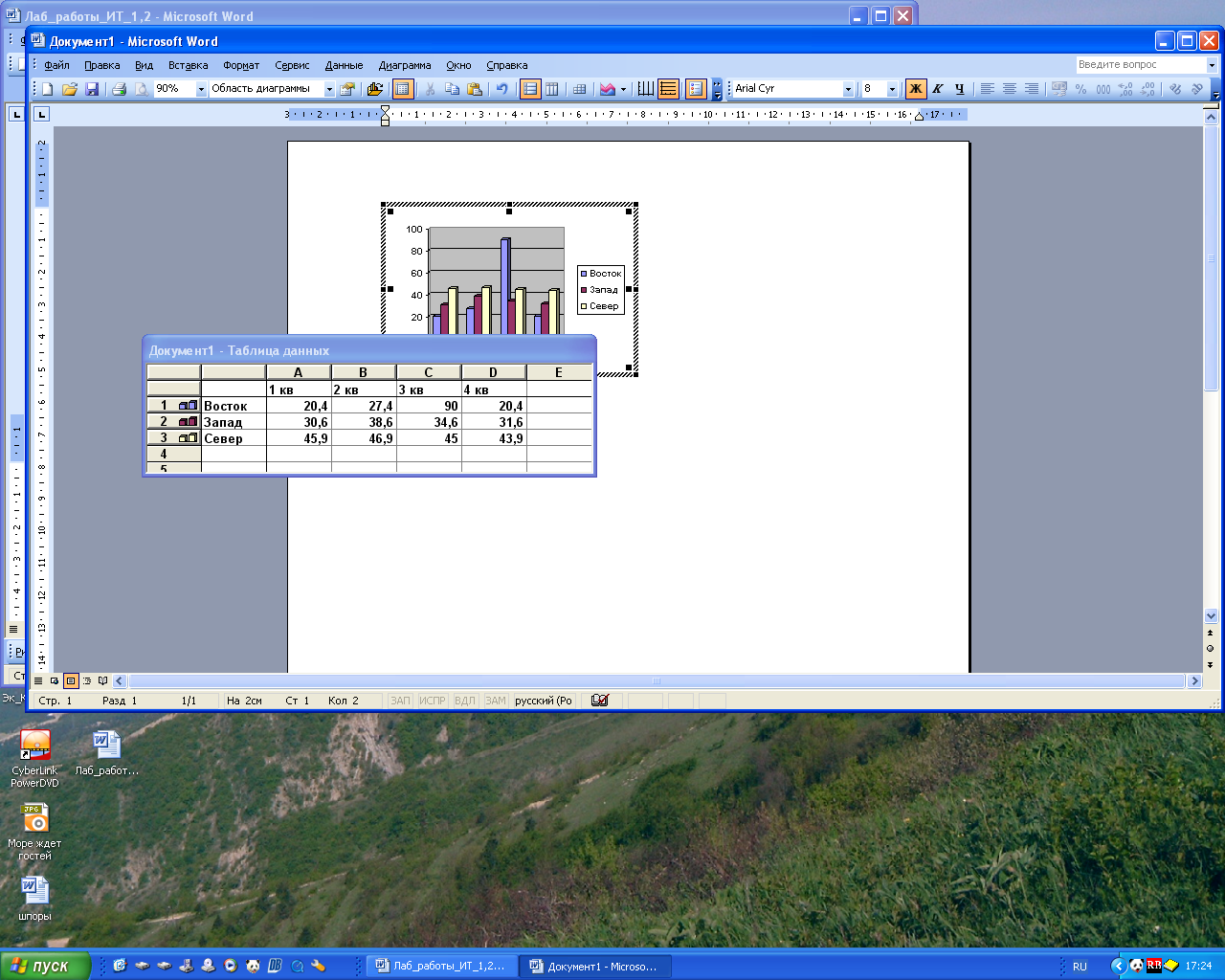This screenshot has width=1225, height=980.
Task: Select column A header in datasheet
Action: pyautogui.click(x=299, y=372)
